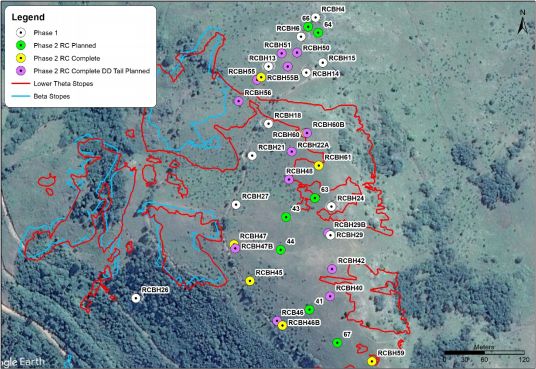The image size is (536, 369).
Task: Click the 'RCB46' map label
Action: (x=292, y=313)
